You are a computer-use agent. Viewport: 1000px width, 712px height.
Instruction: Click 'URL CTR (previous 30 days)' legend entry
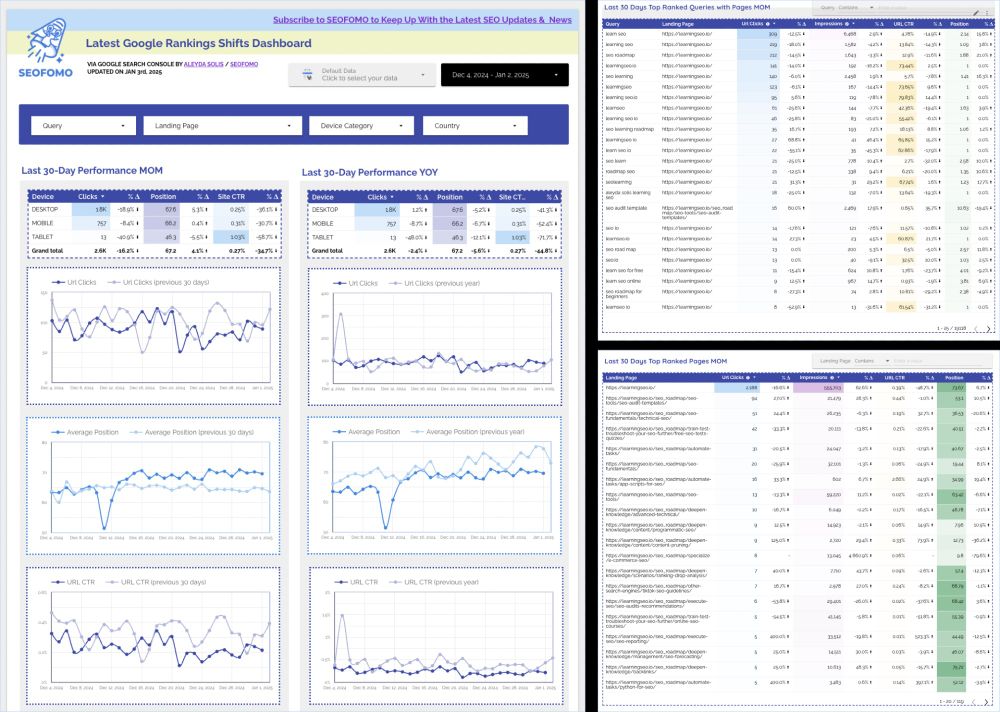pyautogui.click(x=156, y=582)
